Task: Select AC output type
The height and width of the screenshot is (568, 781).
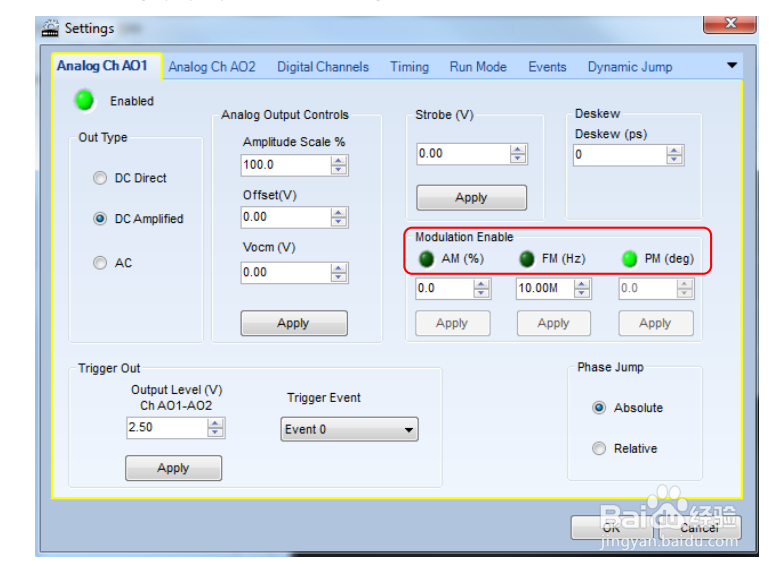Action: point(100,263)
